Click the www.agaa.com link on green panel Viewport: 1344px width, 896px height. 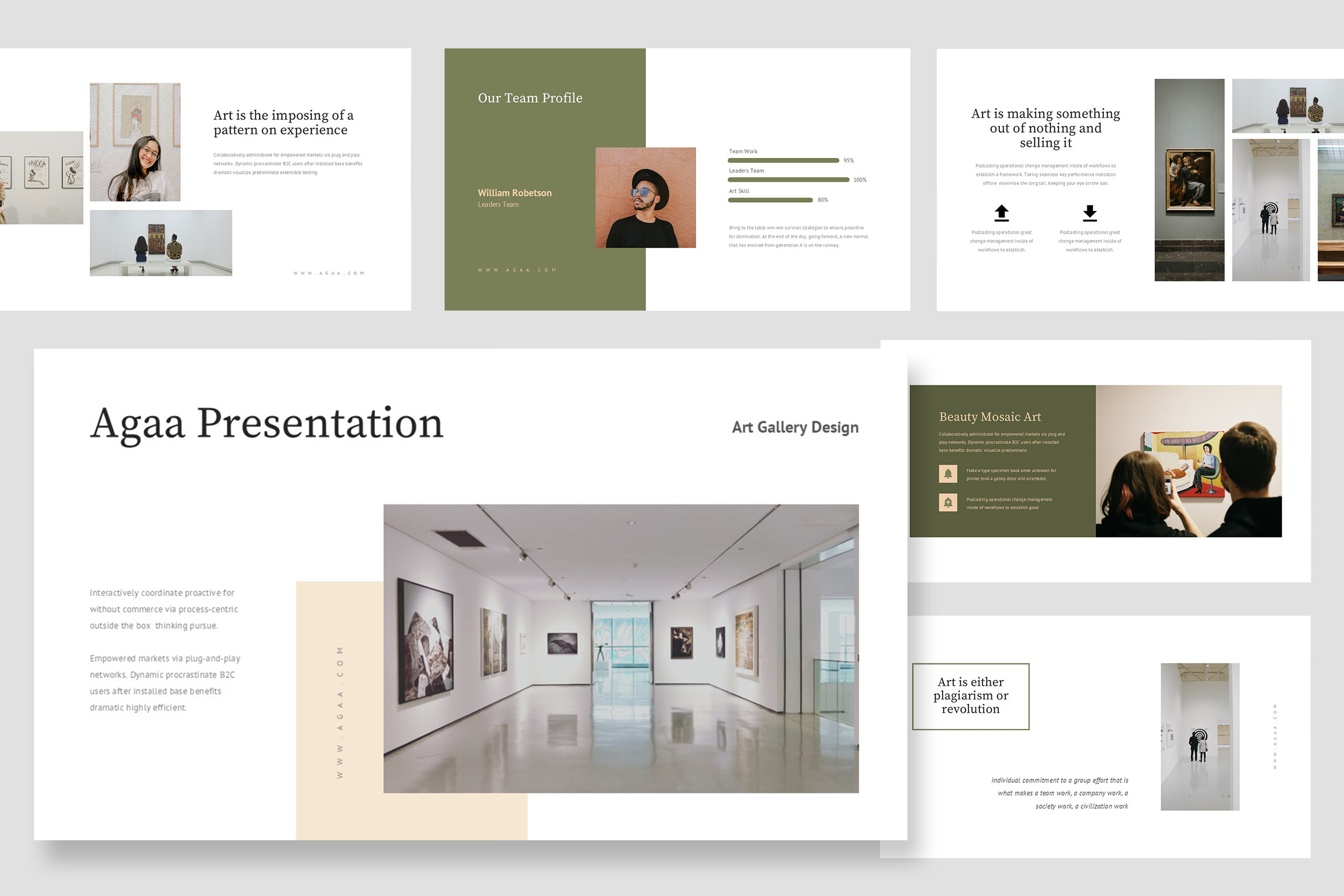click(x=517, y=270)
